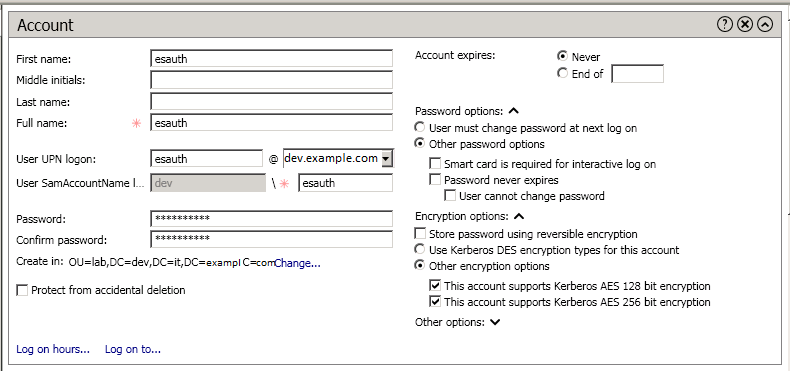Image resolution: width=790 pixels, height=371 pixels.
Task: Focus the Password field
Action: (x=272, y=219)
